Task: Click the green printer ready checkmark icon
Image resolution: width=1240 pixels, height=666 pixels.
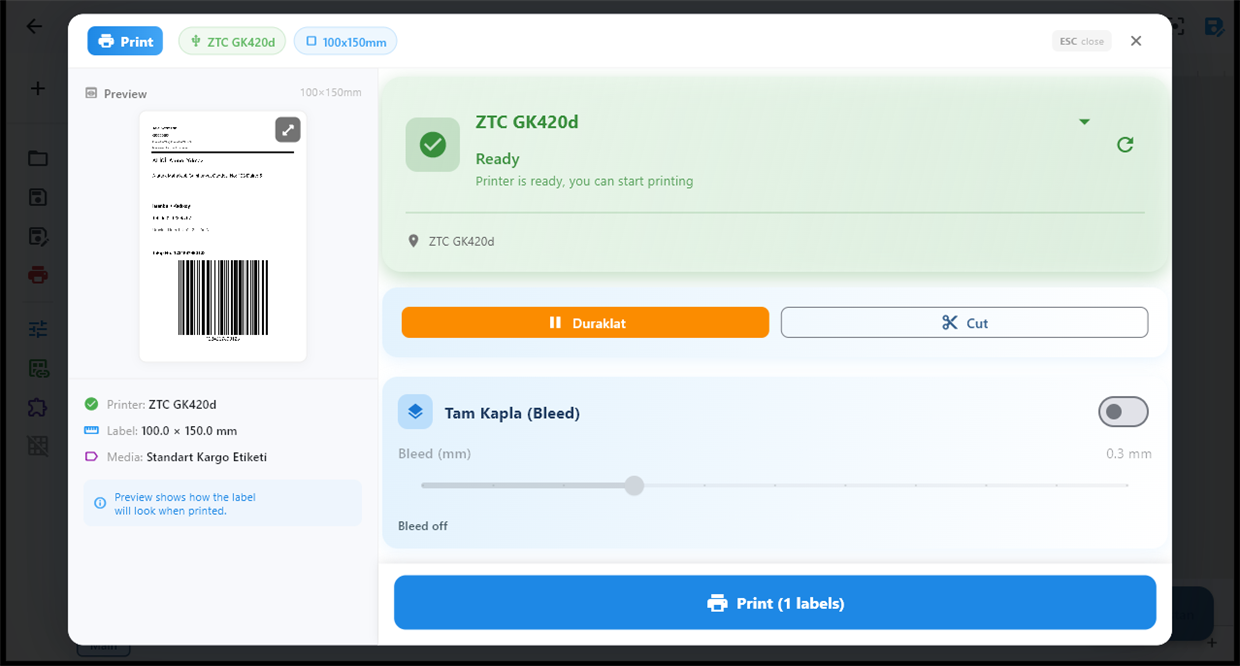Action: coord(433,145)
